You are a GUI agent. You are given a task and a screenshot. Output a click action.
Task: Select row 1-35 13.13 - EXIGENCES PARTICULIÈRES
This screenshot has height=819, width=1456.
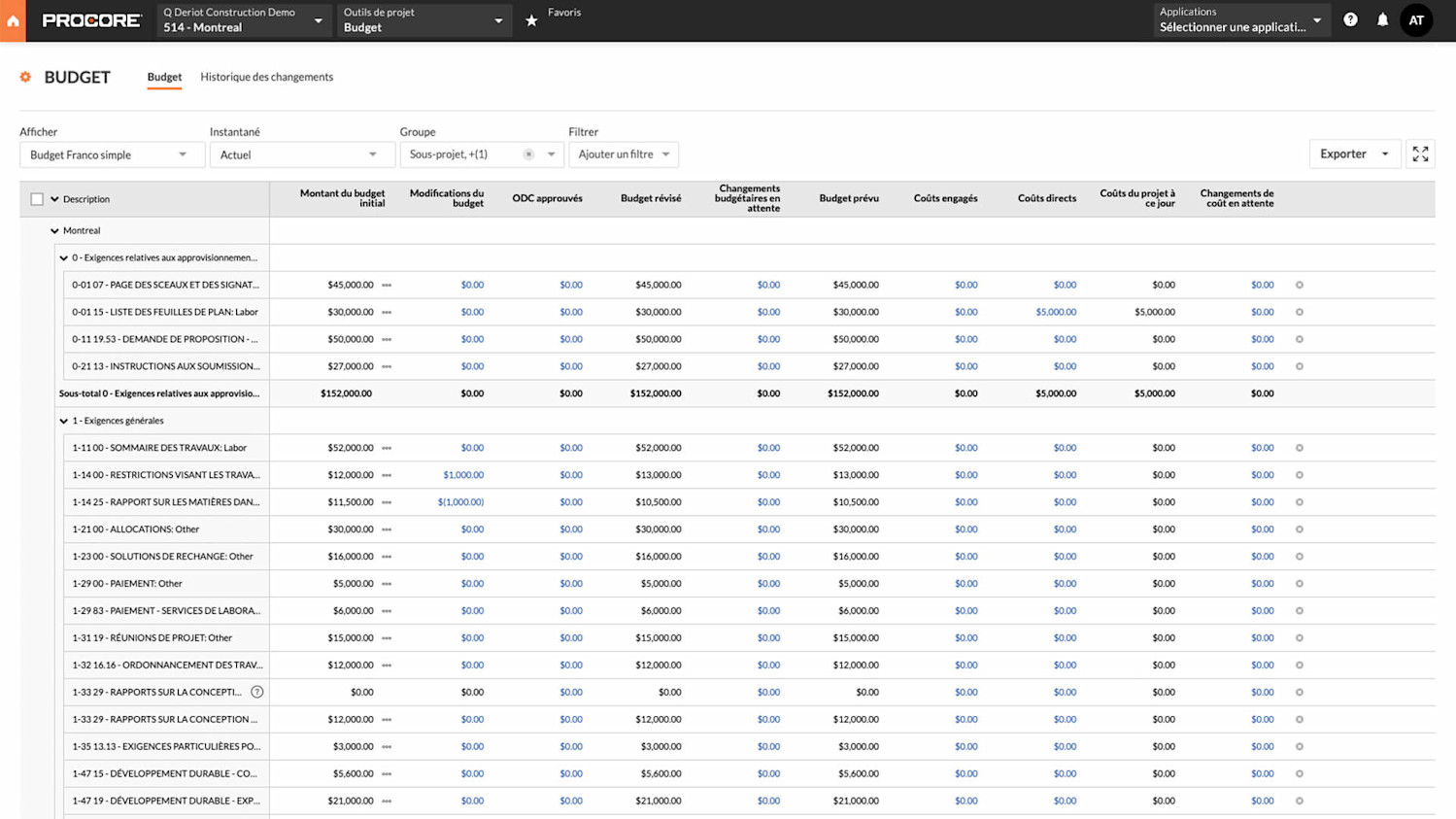click(166, 747)
